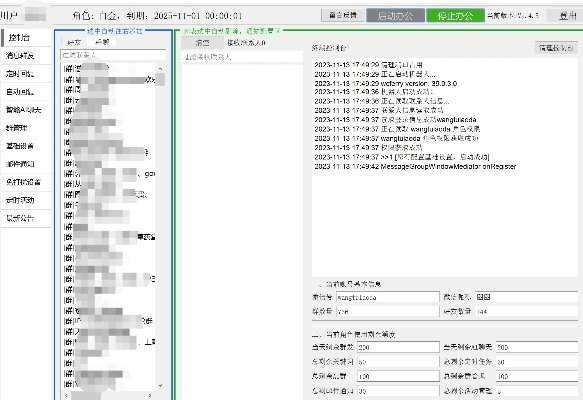The width and height of the screenshot is (583, 400).
Task: Click the 登出 logout button
Action: [567, 16]
